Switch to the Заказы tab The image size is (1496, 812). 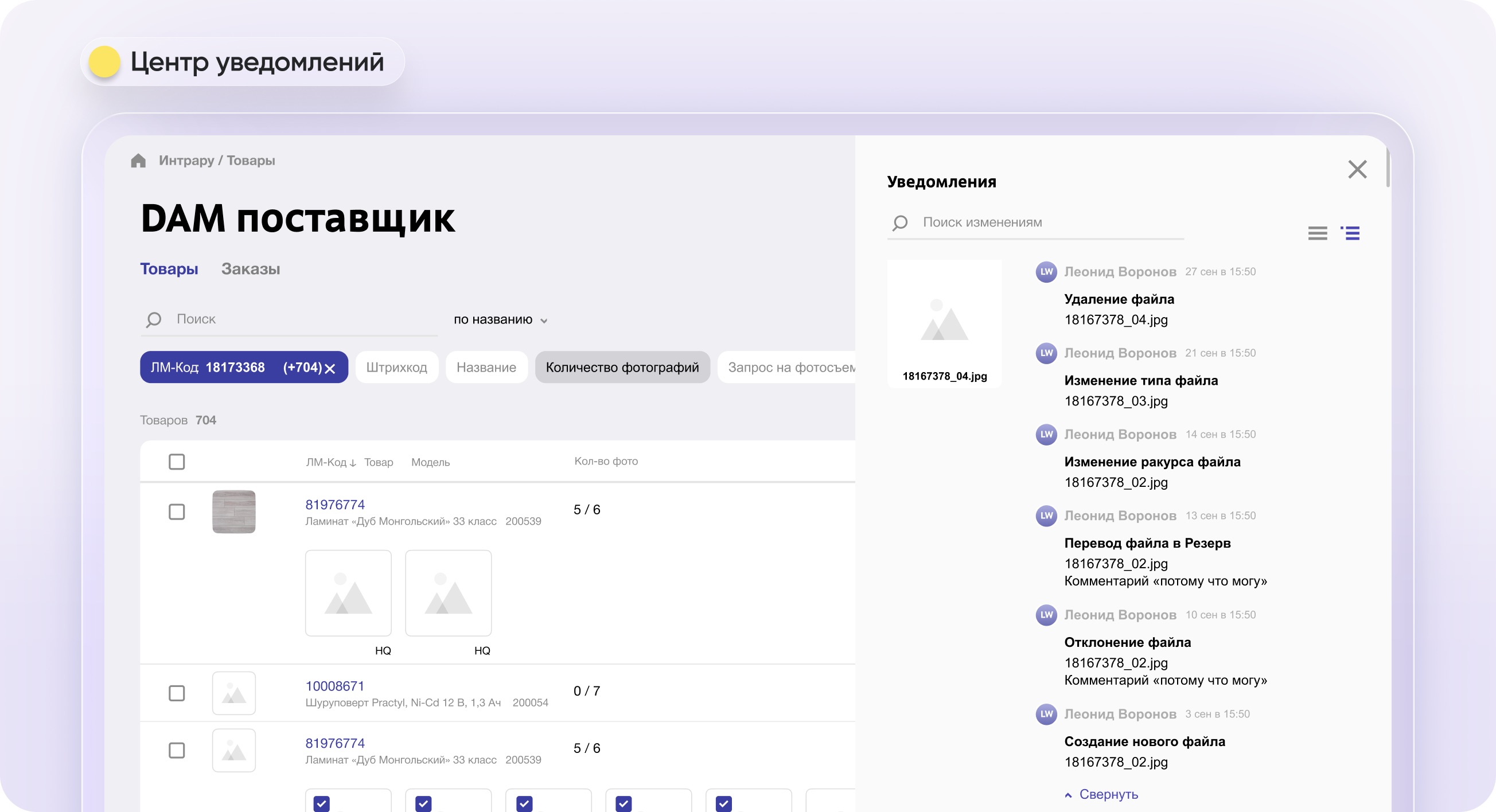[250, 269]
